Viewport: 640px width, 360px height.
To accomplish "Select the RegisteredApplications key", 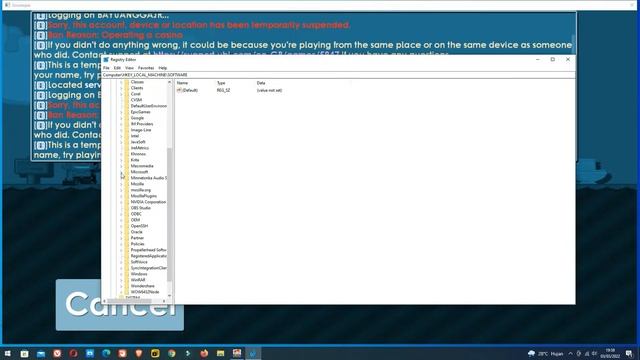I will pos(149,256).
